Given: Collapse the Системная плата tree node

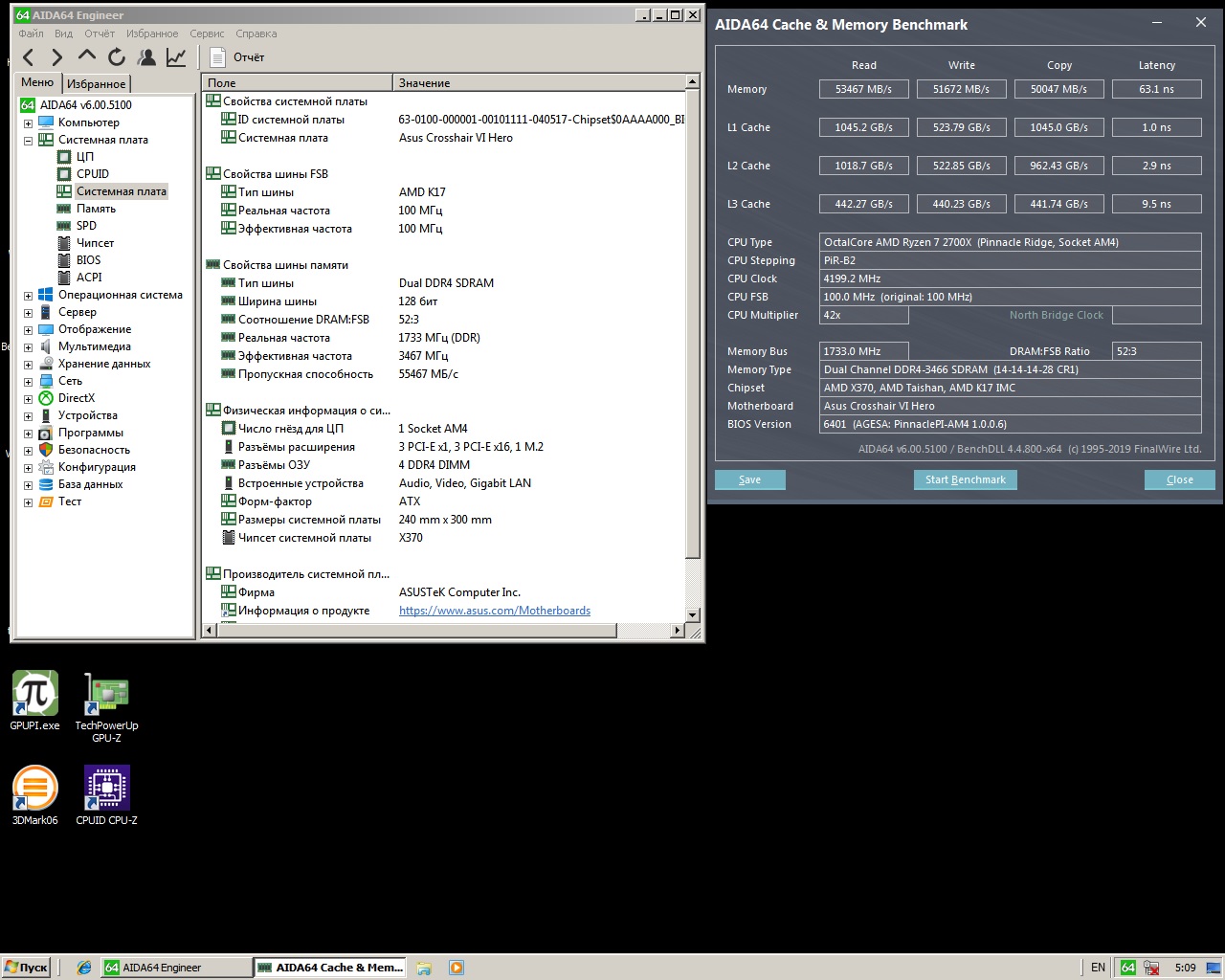Looking at the screenshot, I should pos(28,141).
